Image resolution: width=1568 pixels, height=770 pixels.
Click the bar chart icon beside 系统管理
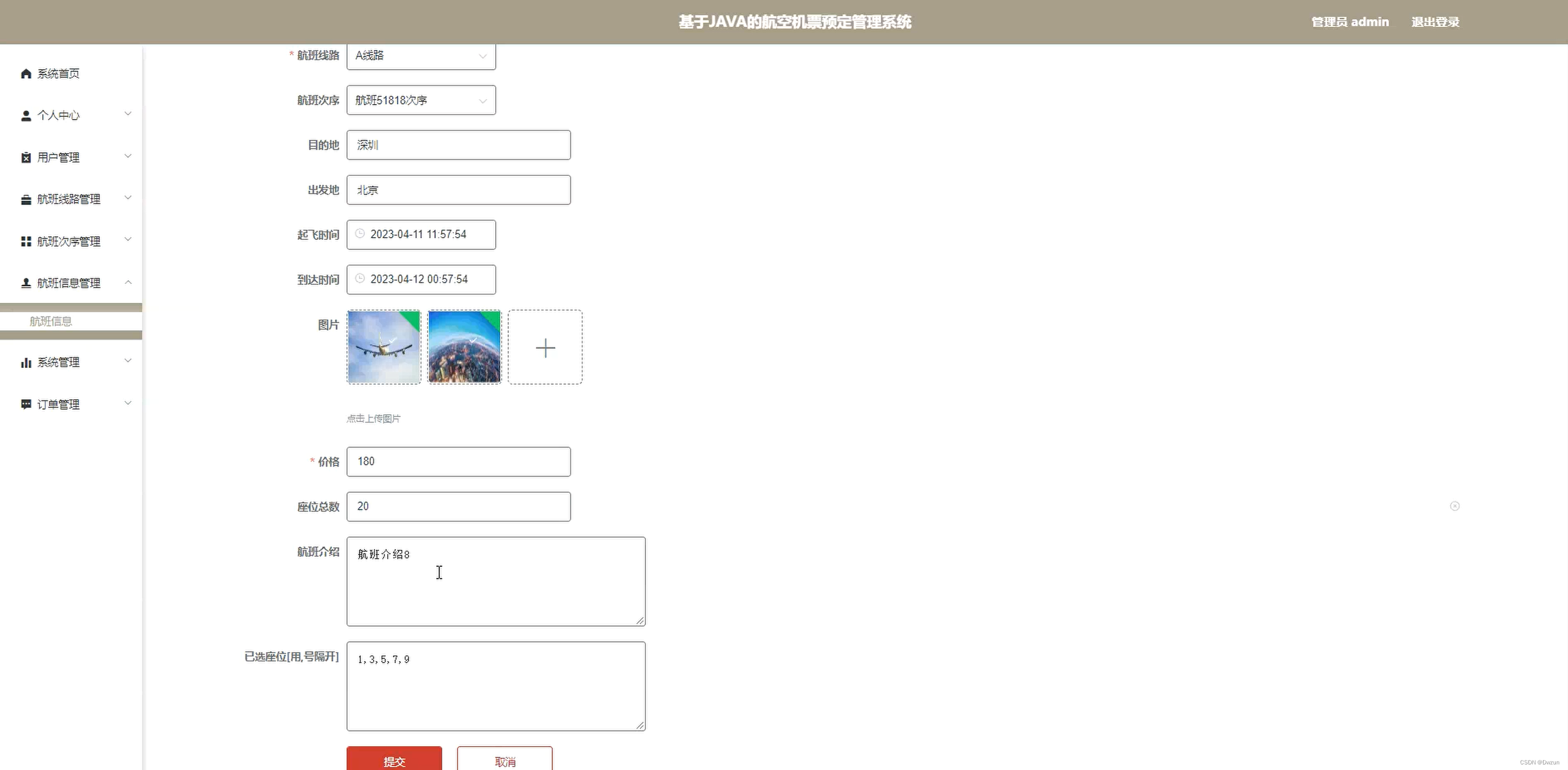click(26, 362)
